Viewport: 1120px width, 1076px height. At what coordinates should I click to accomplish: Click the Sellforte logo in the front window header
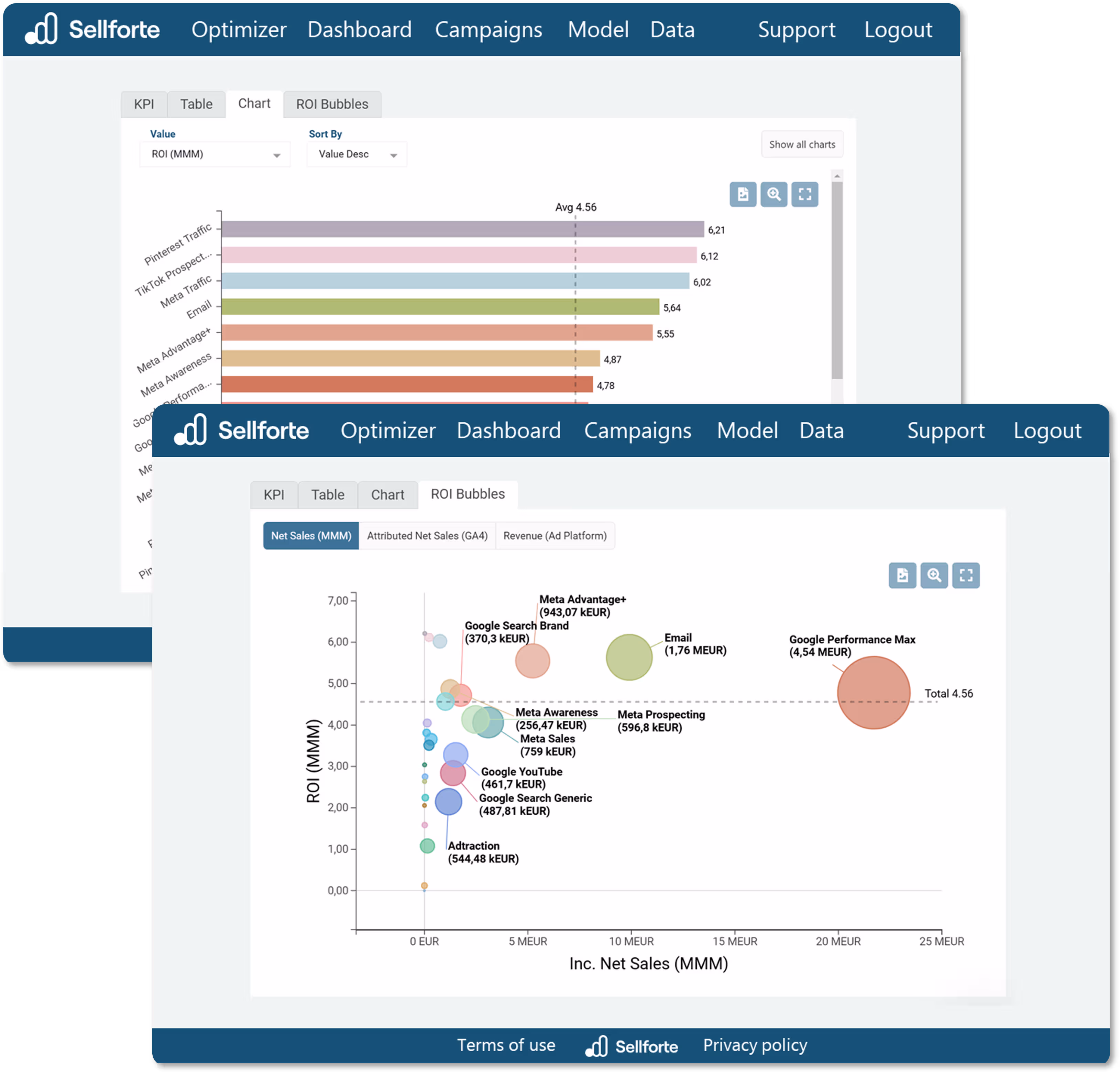point(241,430)
